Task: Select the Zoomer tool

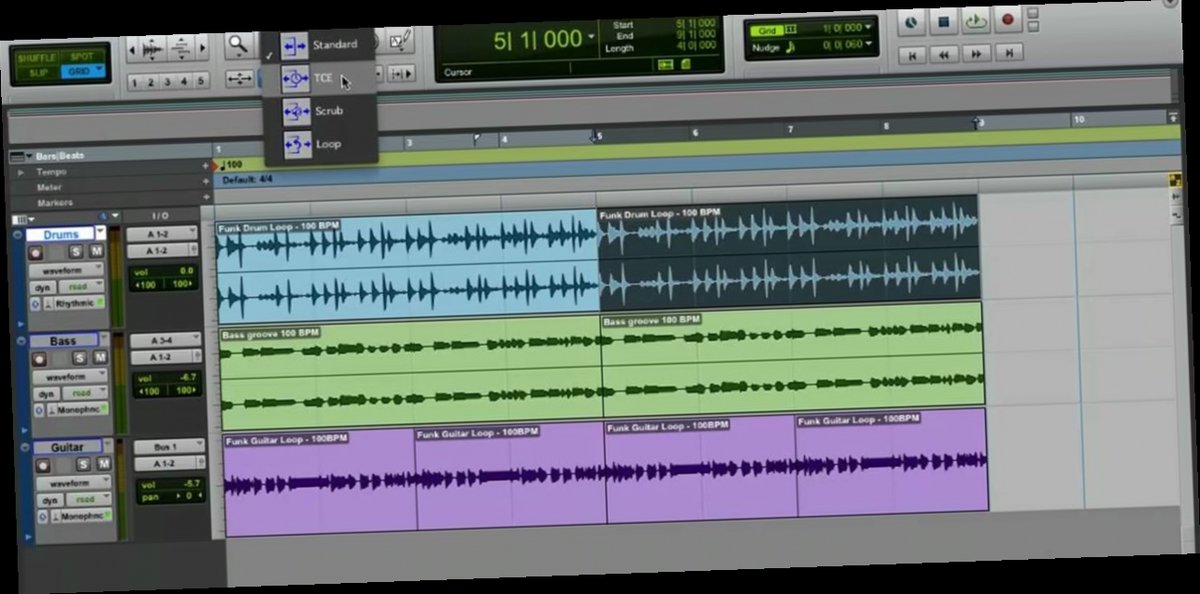Action: coord(237,45)
